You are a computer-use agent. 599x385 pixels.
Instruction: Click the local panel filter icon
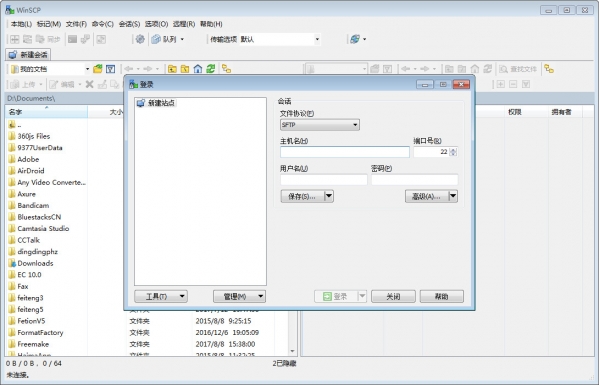click(x=111, y=69)
